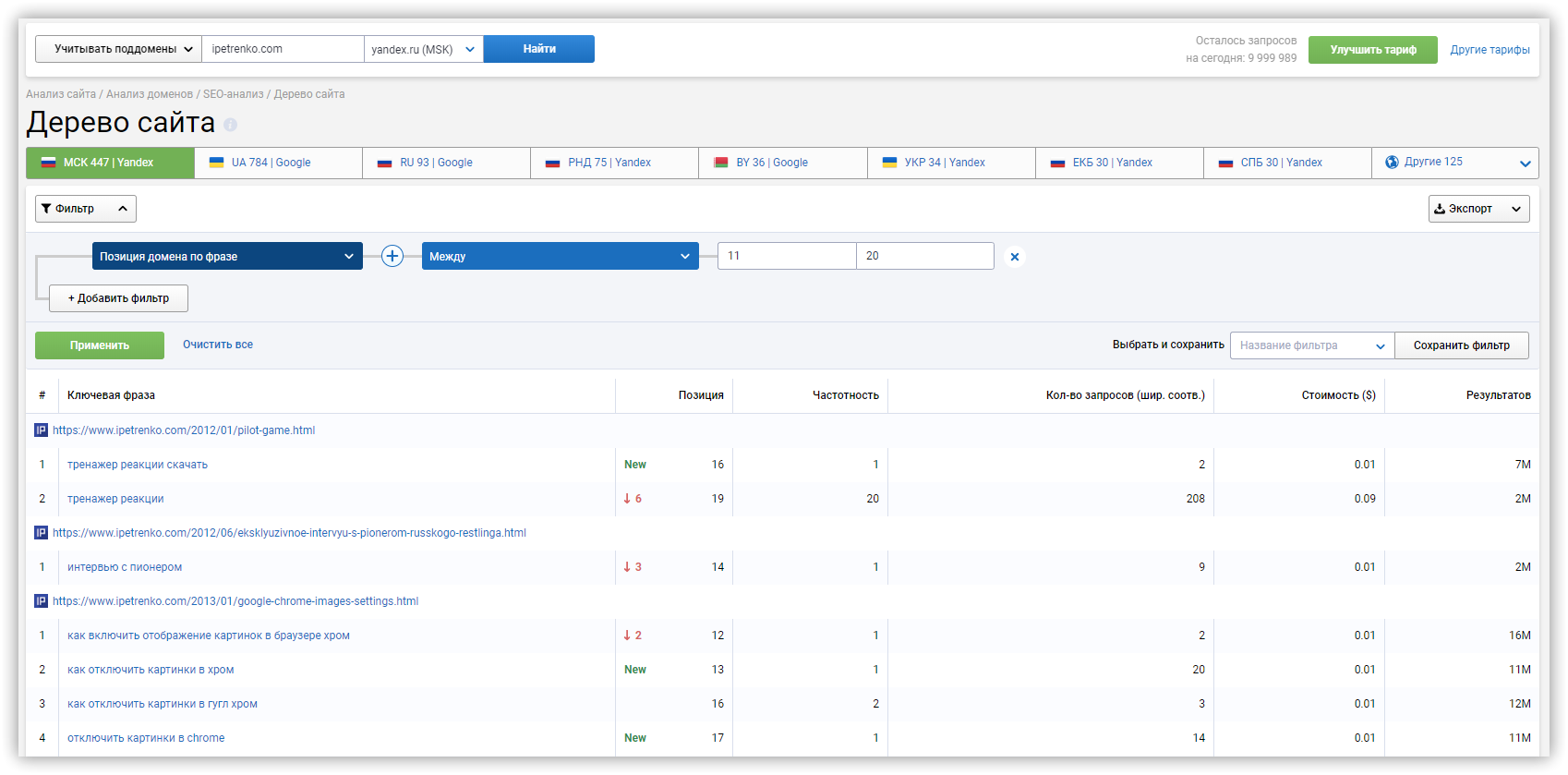Click the Сохранить фильтр button
Image resolution: width=1568 pixels, height=775 pixels.
point(1462,345)
